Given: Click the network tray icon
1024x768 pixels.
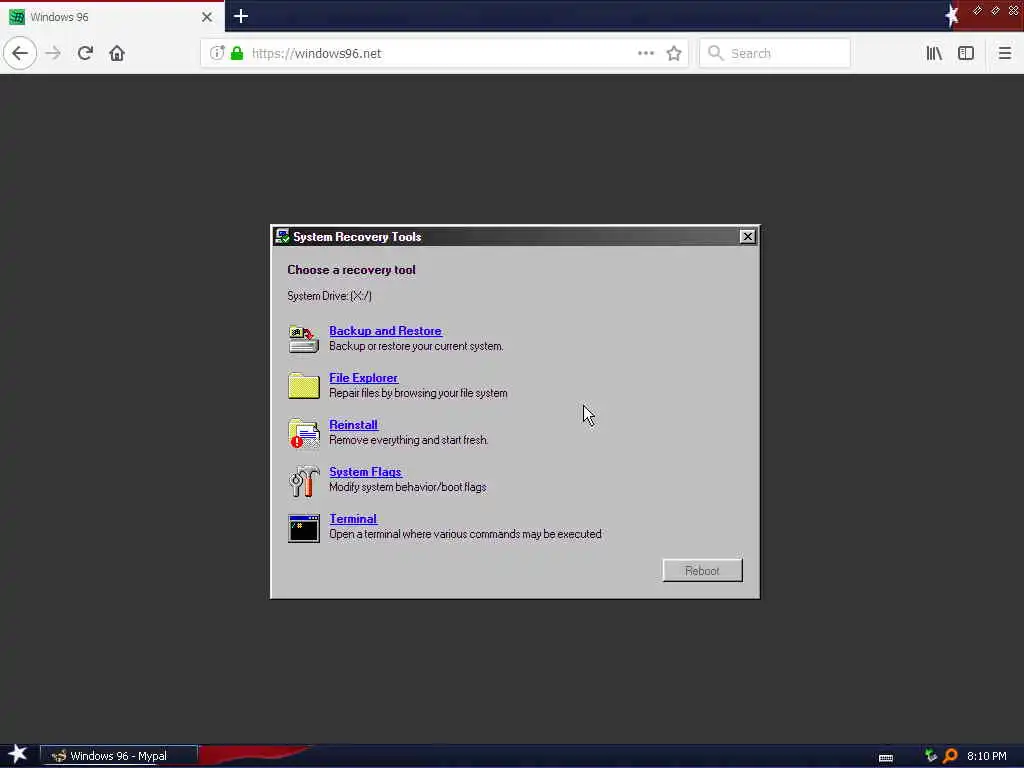Looking at the screenshot, I should 931,756.
